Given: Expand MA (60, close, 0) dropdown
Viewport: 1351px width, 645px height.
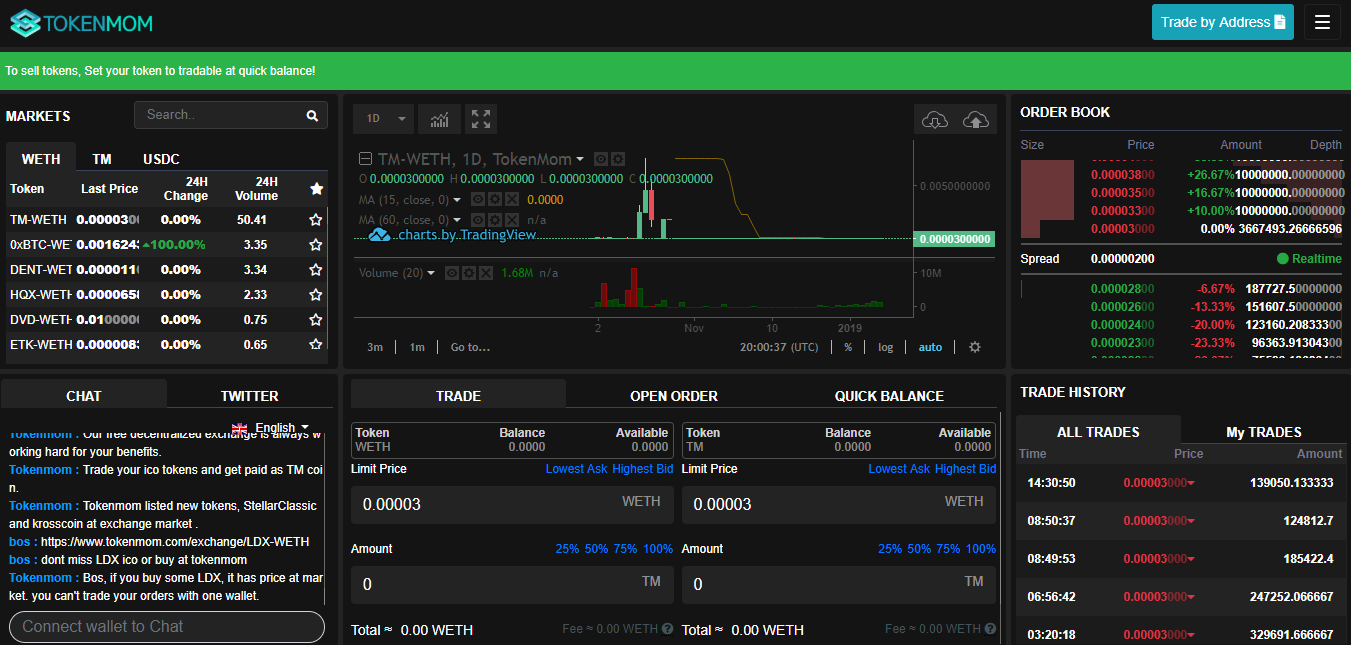Looking at the screenshot, I should [457, 220].
